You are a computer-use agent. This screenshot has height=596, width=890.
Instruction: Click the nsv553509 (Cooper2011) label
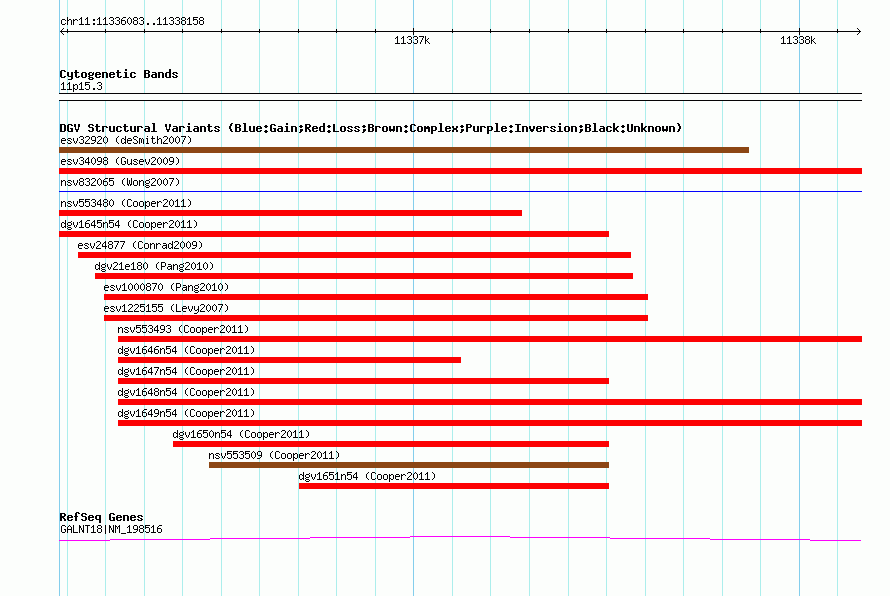pos(274,455)
